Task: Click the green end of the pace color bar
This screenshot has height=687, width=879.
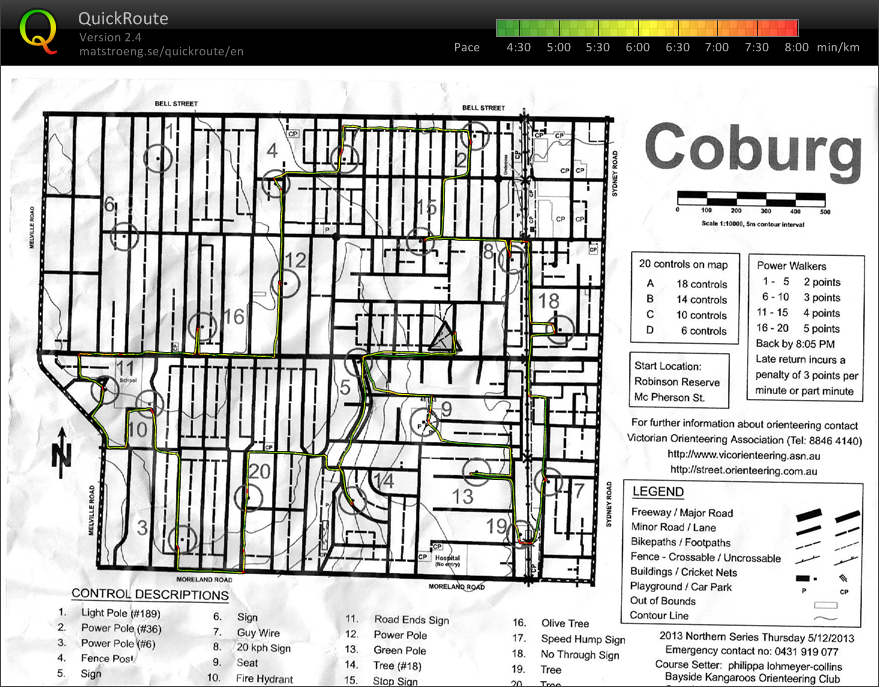Action: [505, 28]
